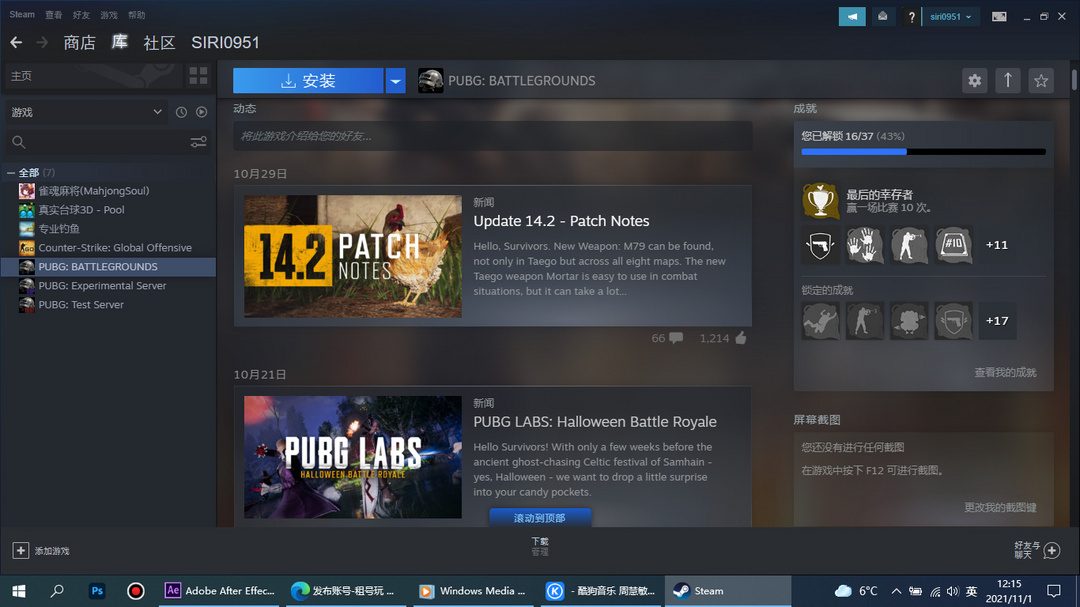
Task: Open SIRI0951 profile tab
Action: (225, 43)
